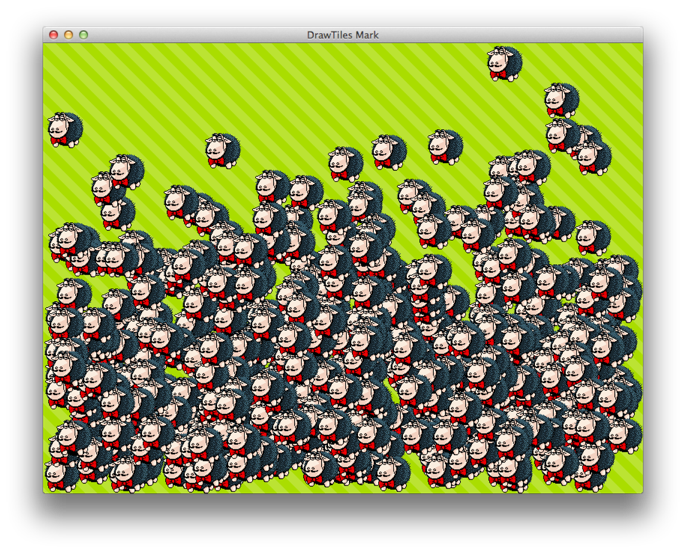
Task: Close the DrawTiles Mark window
Action: pyautogui.click(x=53, y=35)
